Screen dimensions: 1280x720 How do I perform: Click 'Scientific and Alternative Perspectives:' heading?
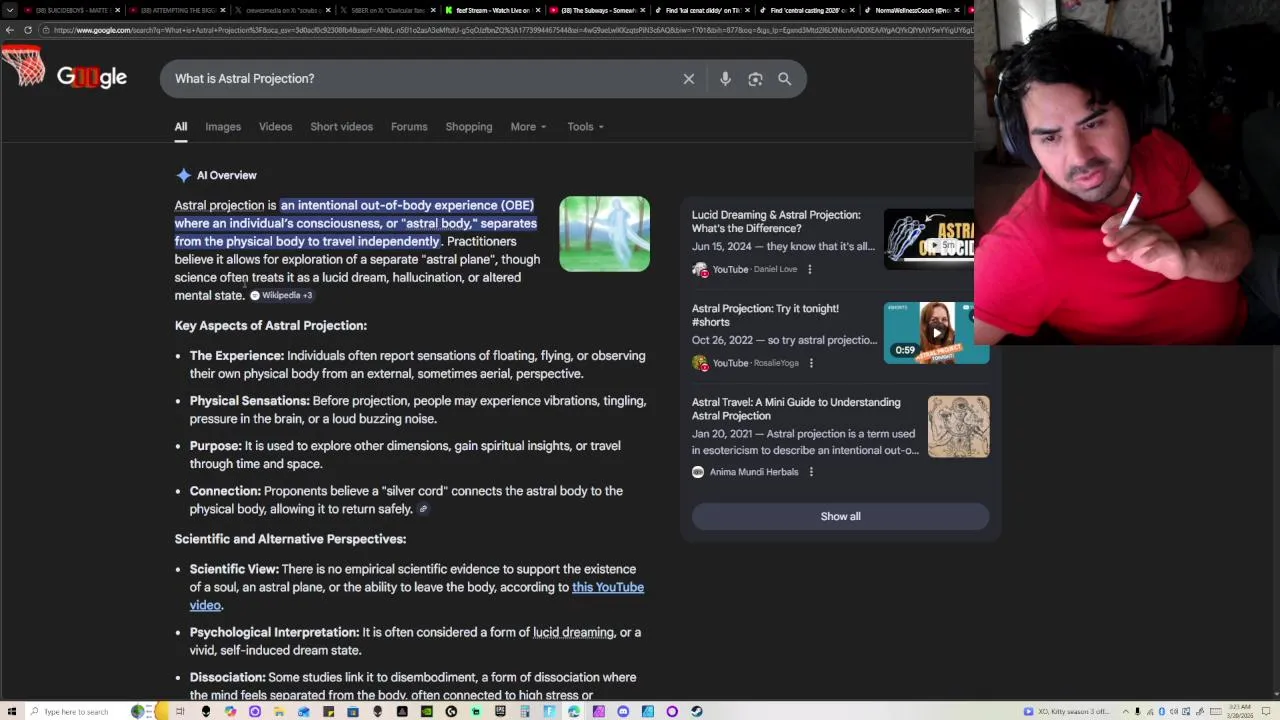[x=290, y=539]
